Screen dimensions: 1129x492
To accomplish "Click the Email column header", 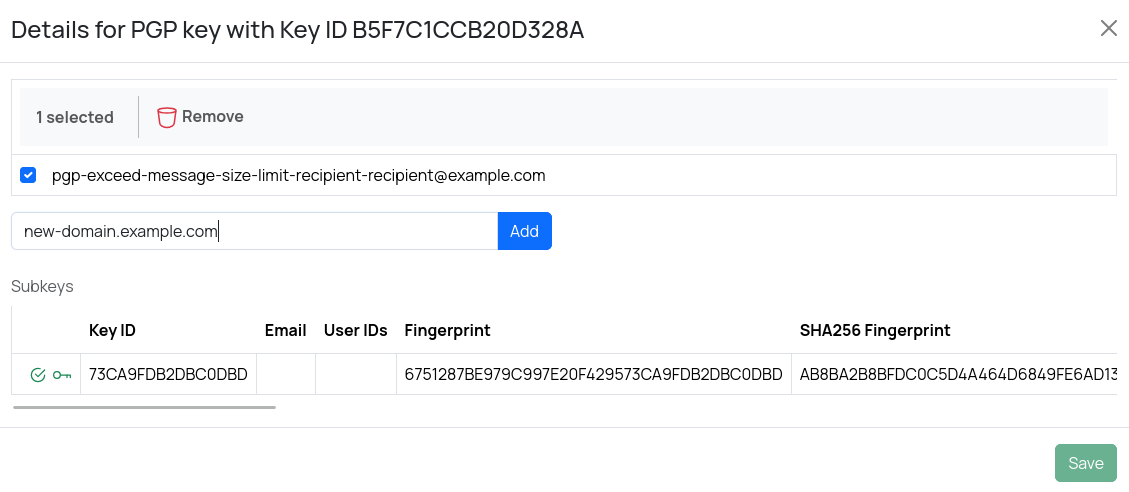I will (x=285, y=330).
